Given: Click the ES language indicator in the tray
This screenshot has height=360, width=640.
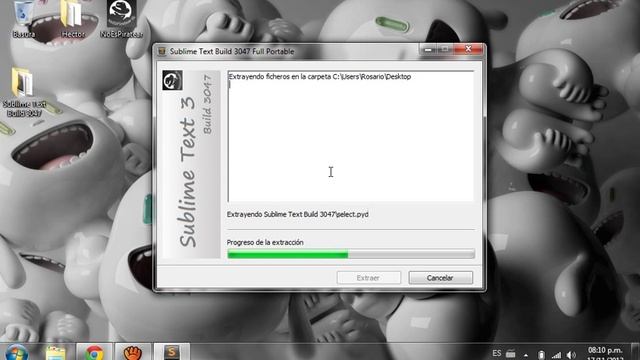Looking at the screenshot, I should pyautogui.click(x=497, y=353).
